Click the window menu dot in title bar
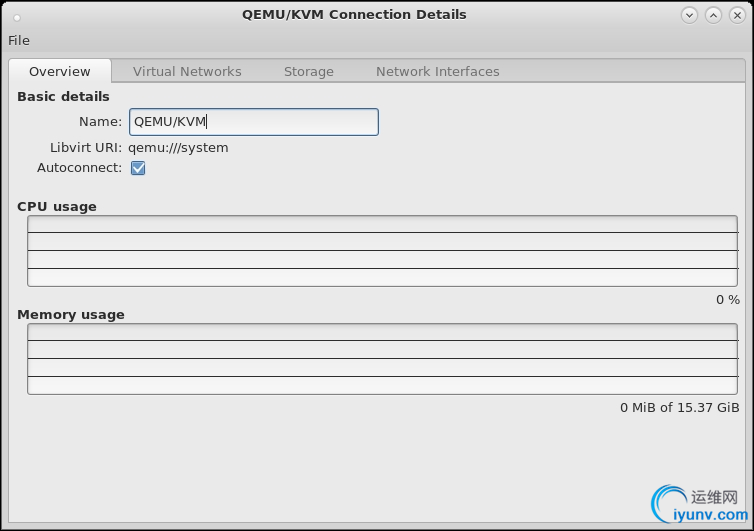This screenshot has width=754, height=531. tap(17, 18)
